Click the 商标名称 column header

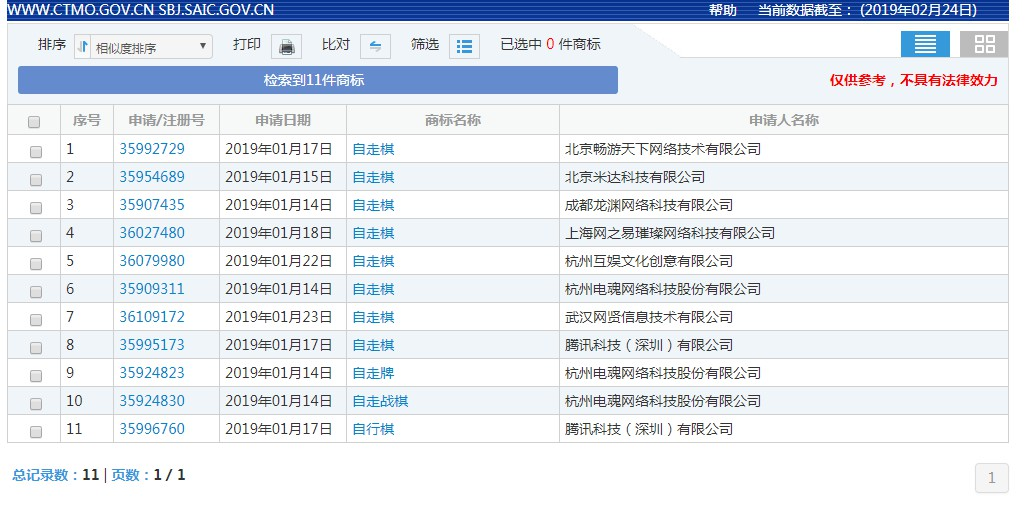click(453, 120)
